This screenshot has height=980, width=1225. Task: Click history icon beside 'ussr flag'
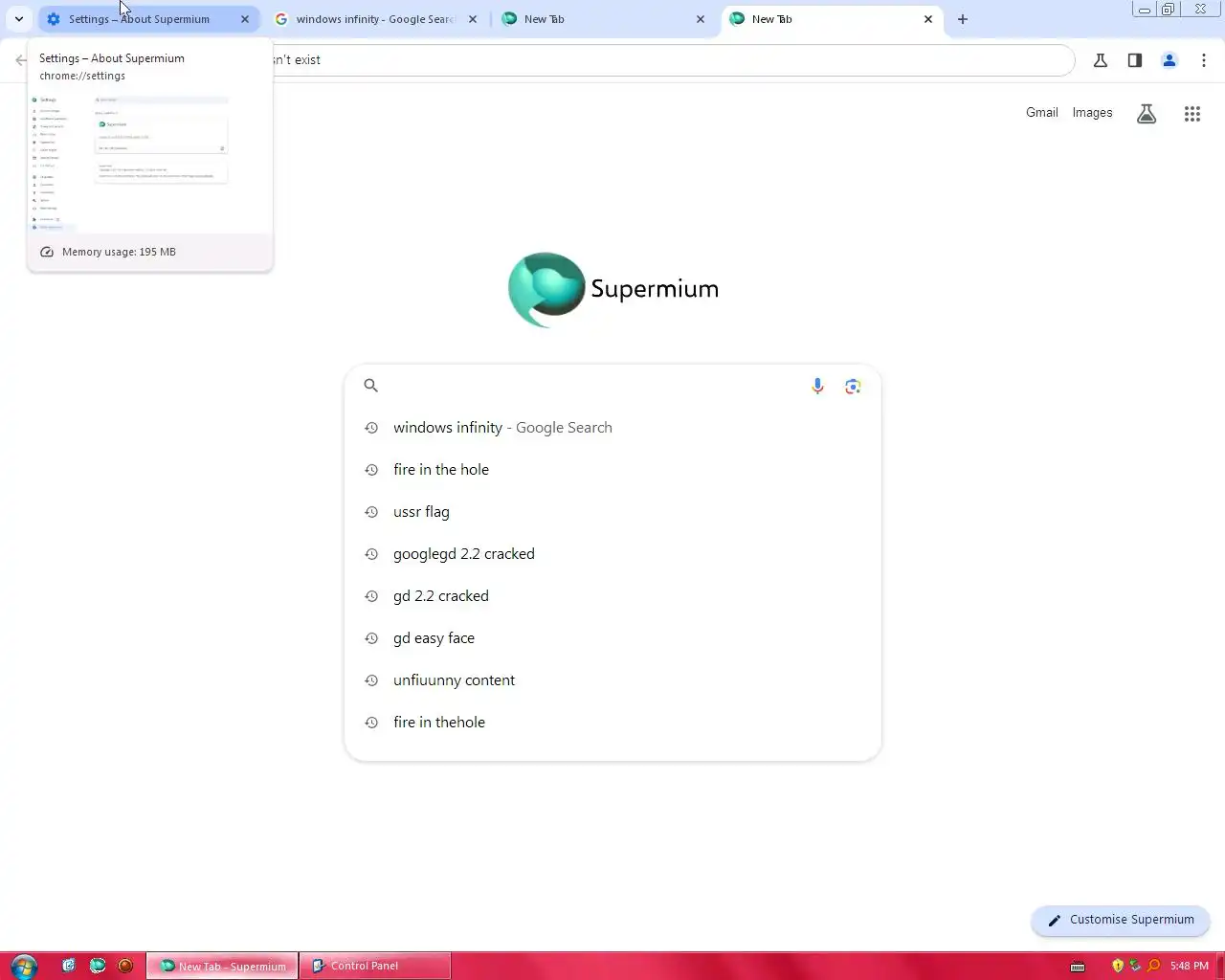point(371,512)
